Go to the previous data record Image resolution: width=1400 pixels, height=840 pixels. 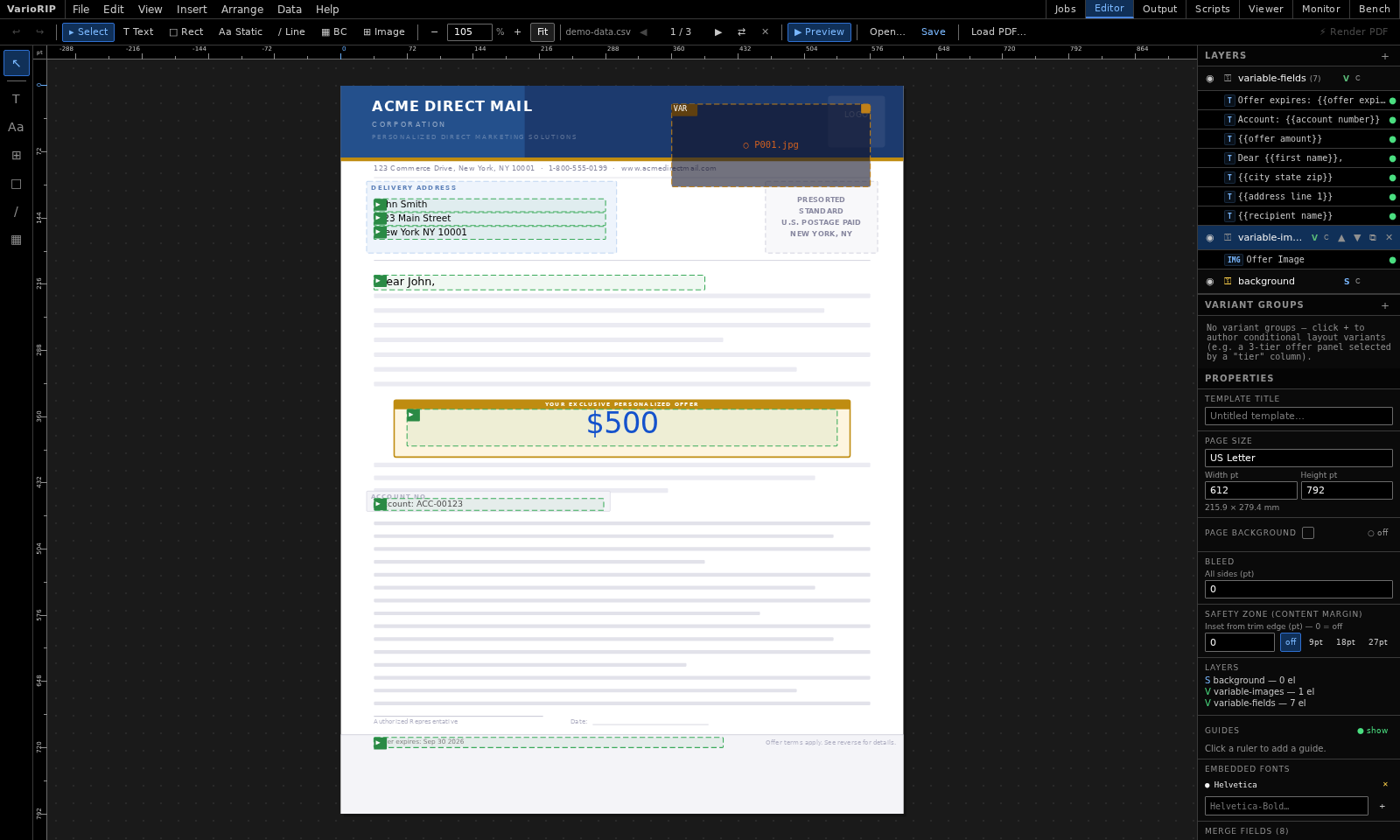pyautogui.click(x=643, y=32)
